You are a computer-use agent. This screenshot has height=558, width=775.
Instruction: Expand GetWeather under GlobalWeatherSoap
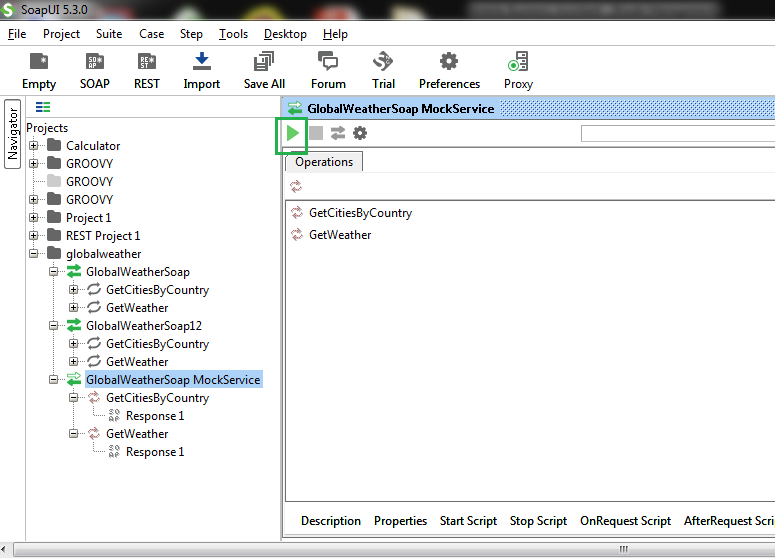[74, 307]
